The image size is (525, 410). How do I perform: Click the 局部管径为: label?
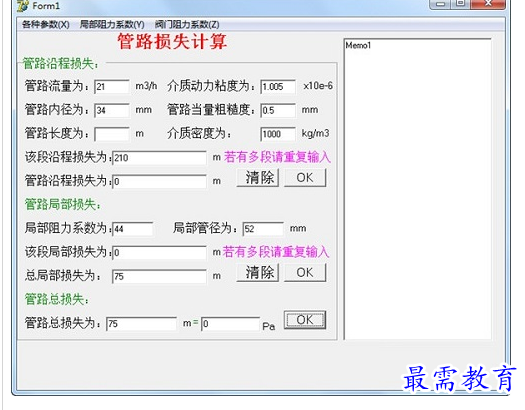point(206,228)
